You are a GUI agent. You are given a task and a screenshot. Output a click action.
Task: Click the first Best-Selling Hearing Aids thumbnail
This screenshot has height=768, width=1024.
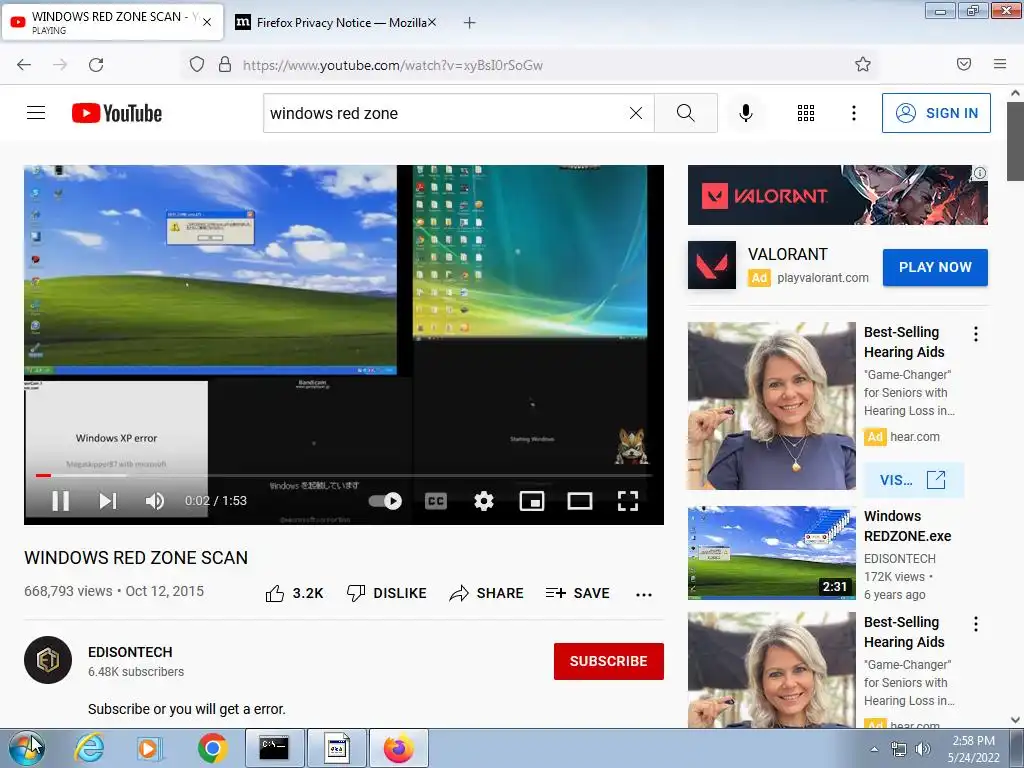click(x=772, y=406)
